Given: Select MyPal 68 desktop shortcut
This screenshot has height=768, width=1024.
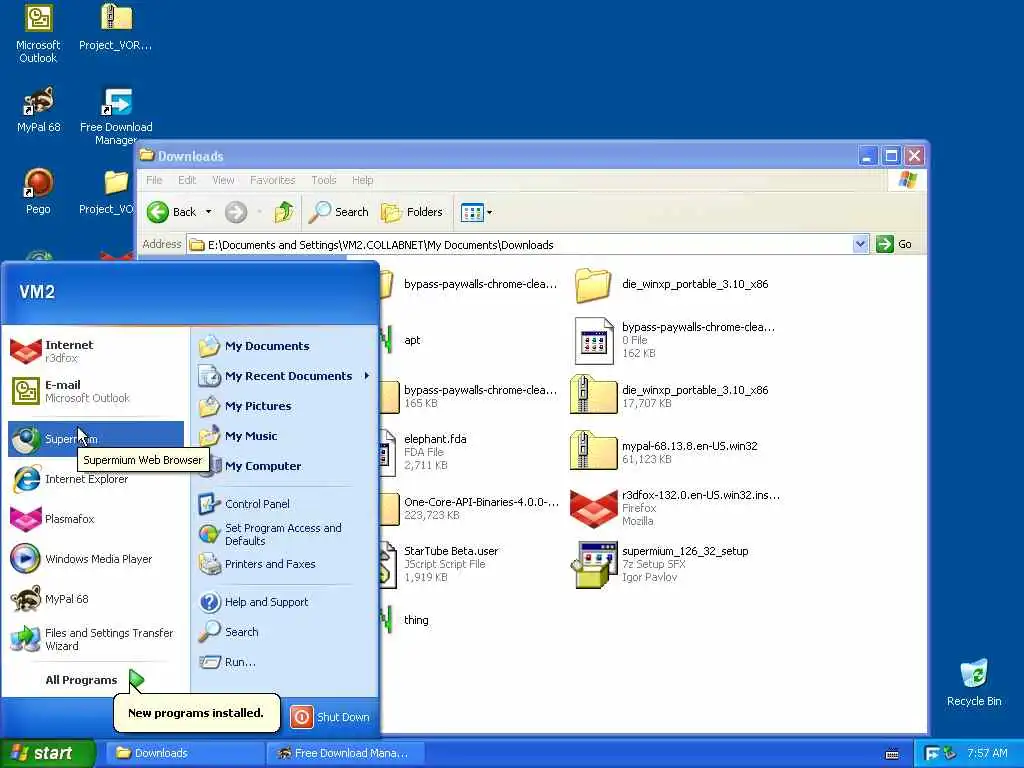Looking at the screenshot, I should [38, 110].
